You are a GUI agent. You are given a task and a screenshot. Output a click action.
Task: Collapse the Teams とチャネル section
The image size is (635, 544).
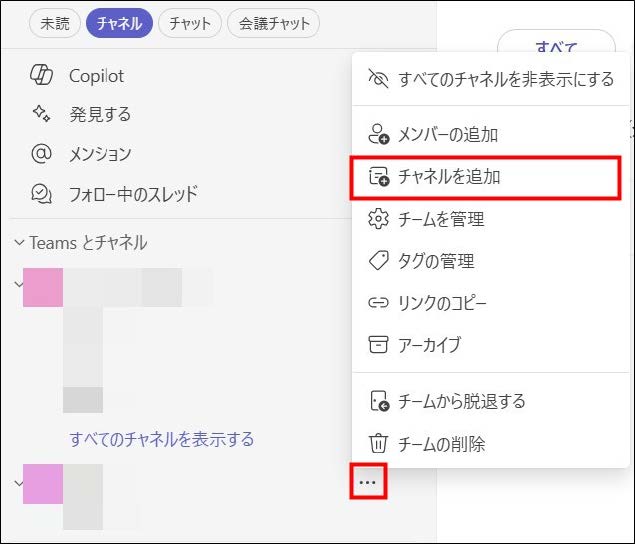click(19, 243)
